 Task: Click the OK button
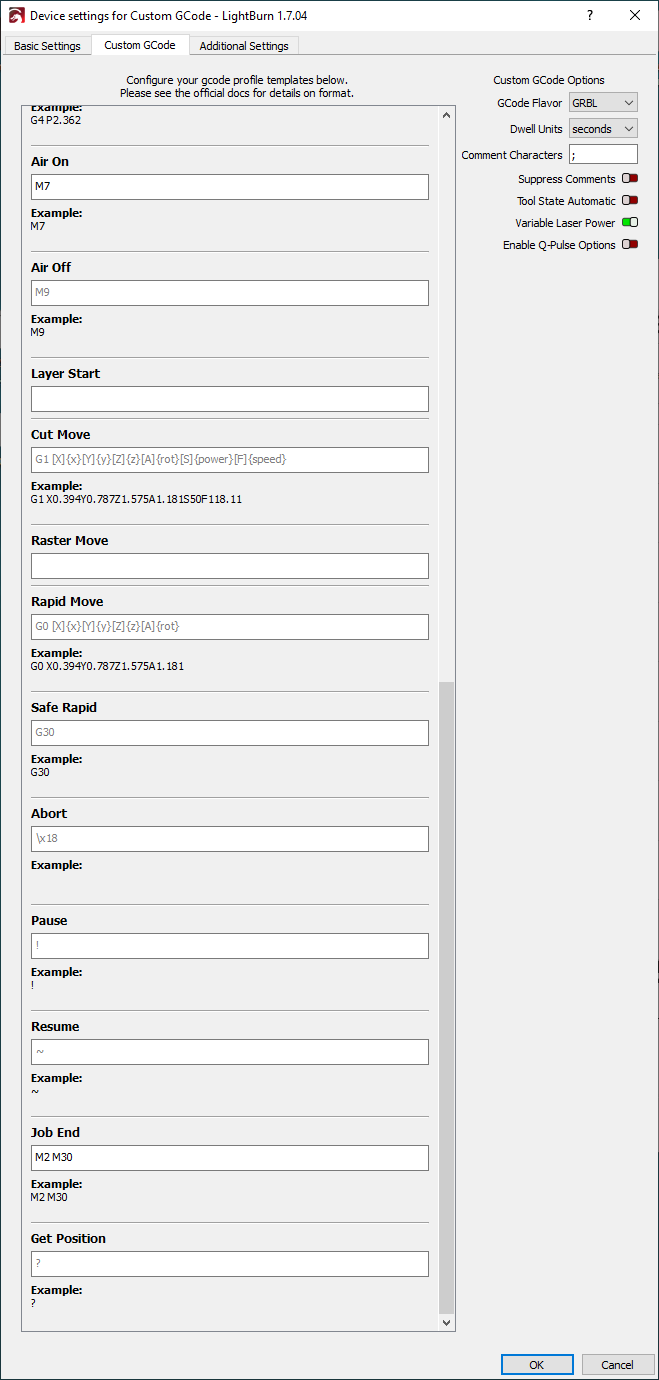tap(537, 1365)
